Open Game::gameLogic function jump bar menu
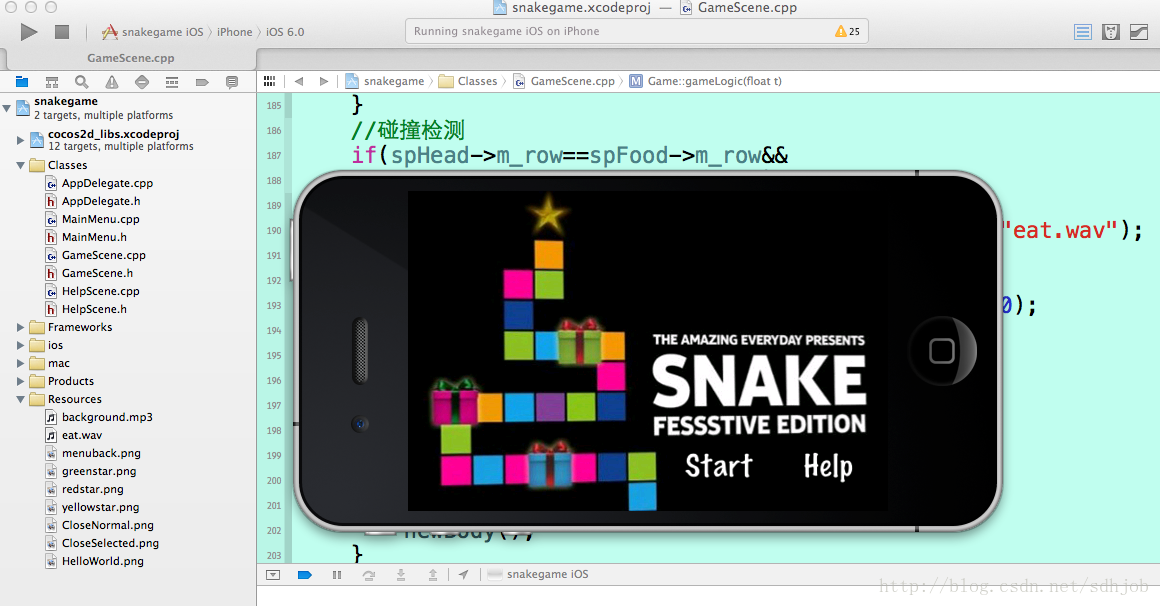The height and width of the screenshot is (606, 1160). click(706, 81)
